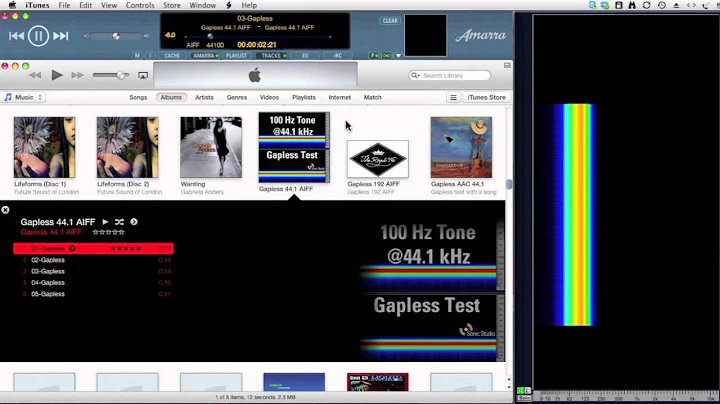Click the iTunes fast-forward button
The width and height of the screenshot is (720, 404).
77,75
